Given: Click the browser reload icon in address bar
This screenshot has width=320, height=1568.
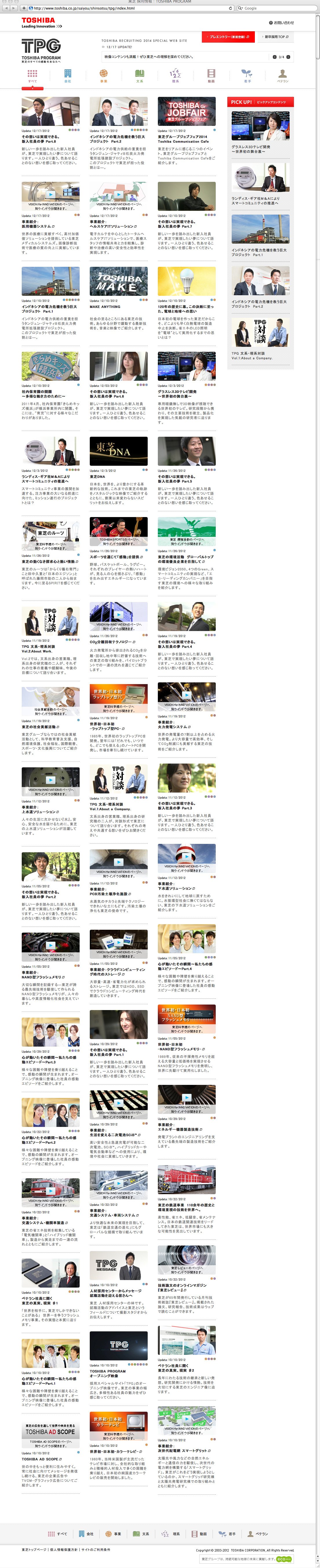Looking at the screenshot, I should coord(231,8).
